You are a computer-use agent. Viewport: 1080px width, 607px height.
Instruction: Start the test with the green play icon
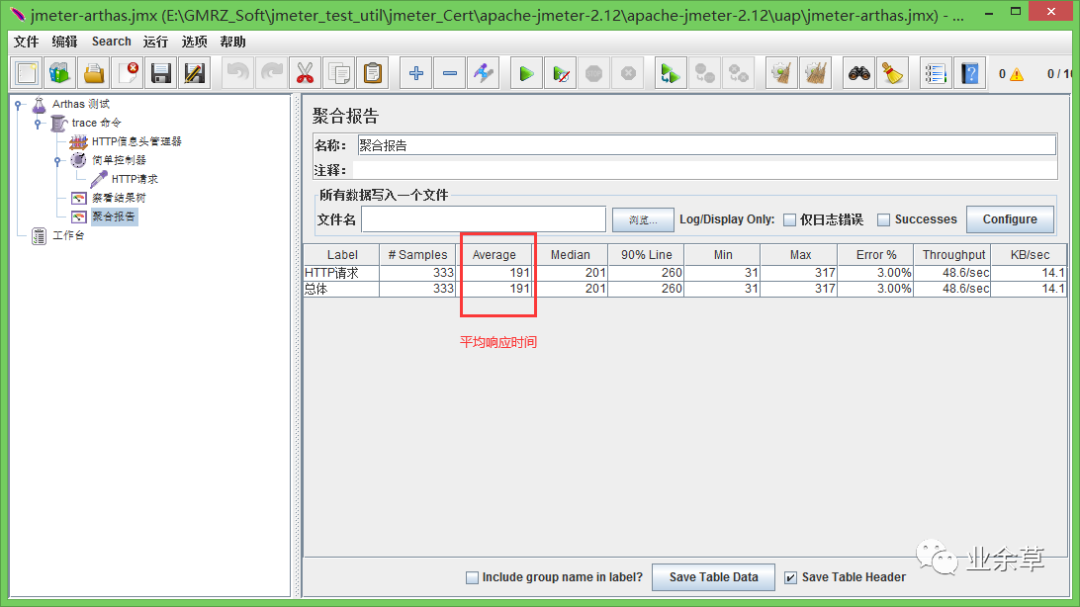(x=526, y=73)
